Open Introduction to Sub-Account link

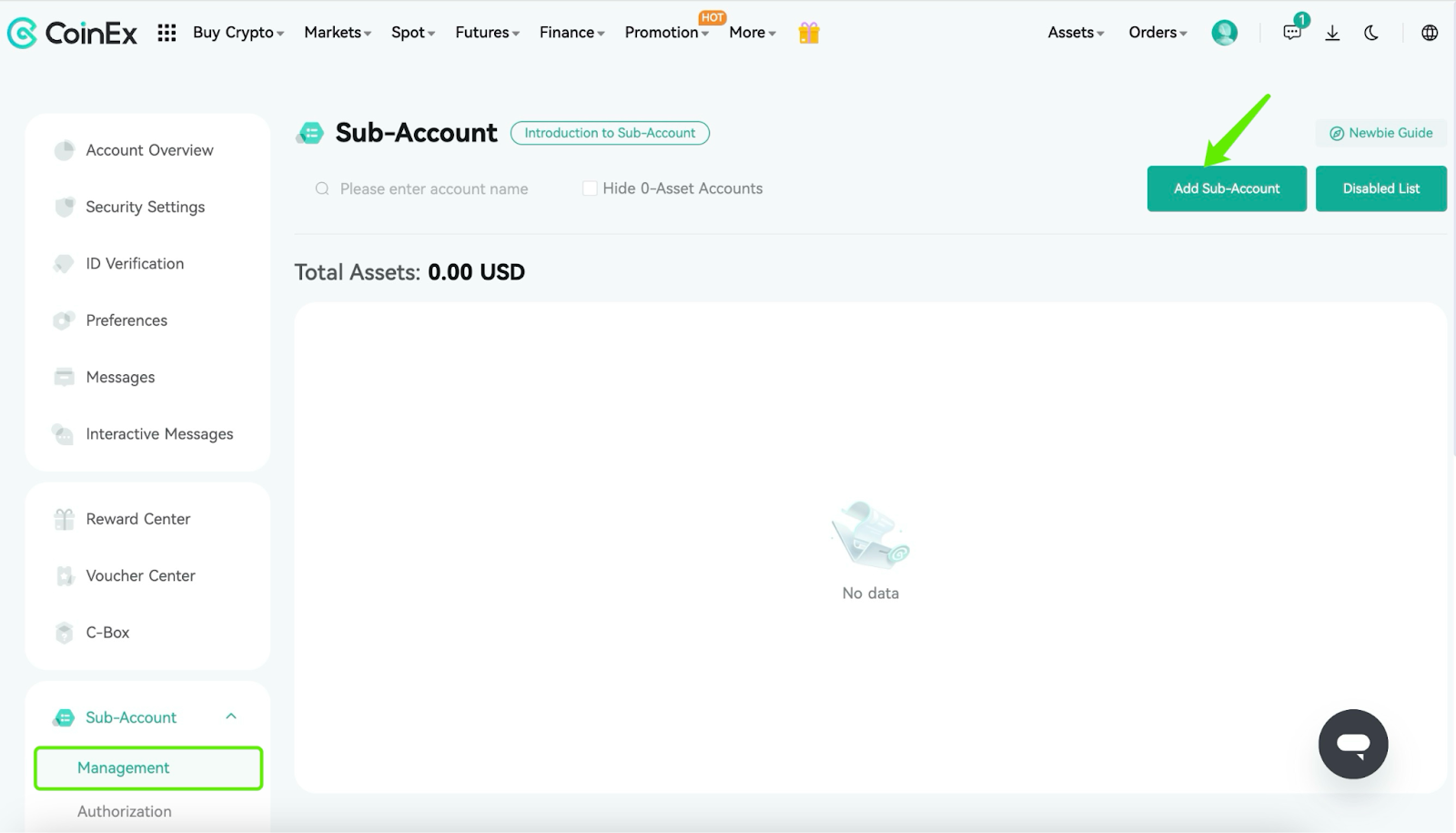(x=610, y=133)
